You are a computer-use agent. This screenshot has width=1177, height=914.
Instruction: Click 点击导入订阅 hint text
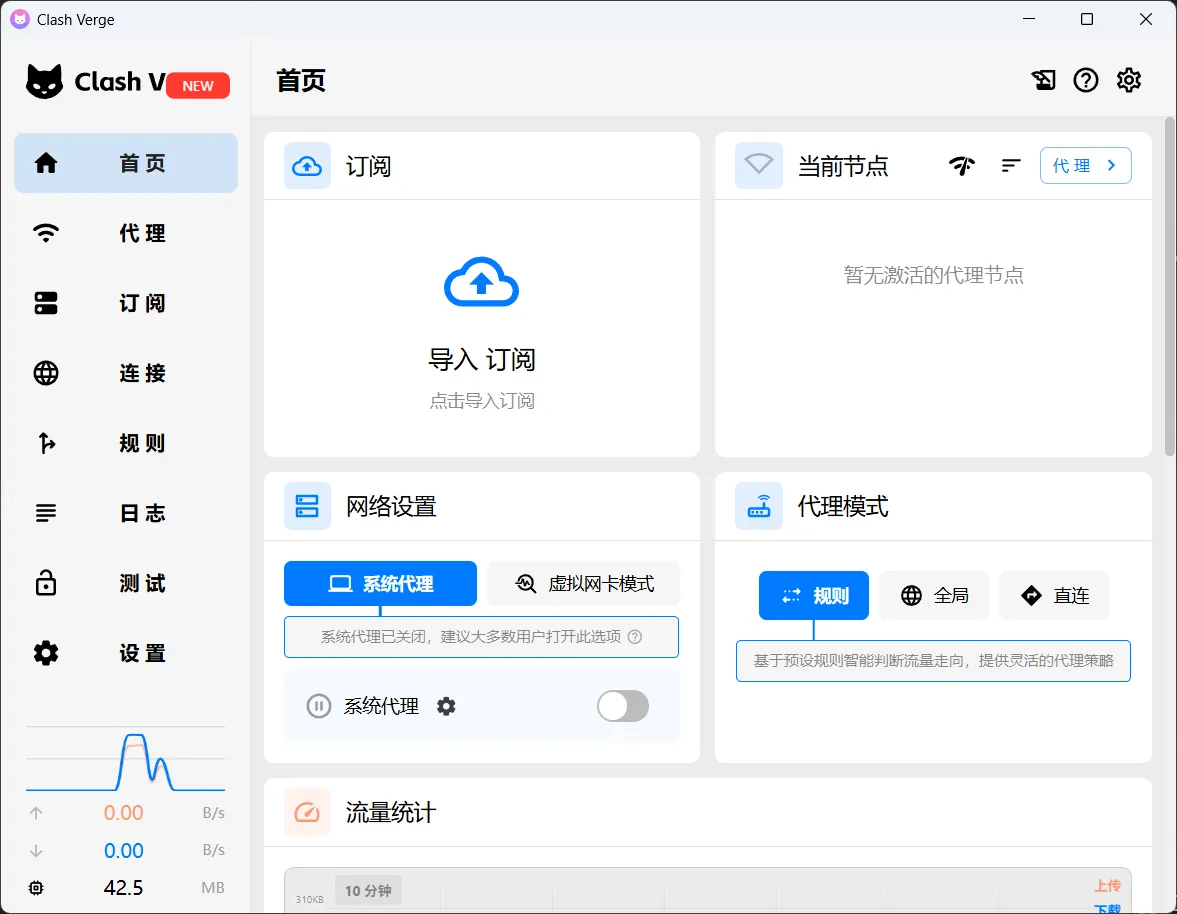tap(481, 401)
